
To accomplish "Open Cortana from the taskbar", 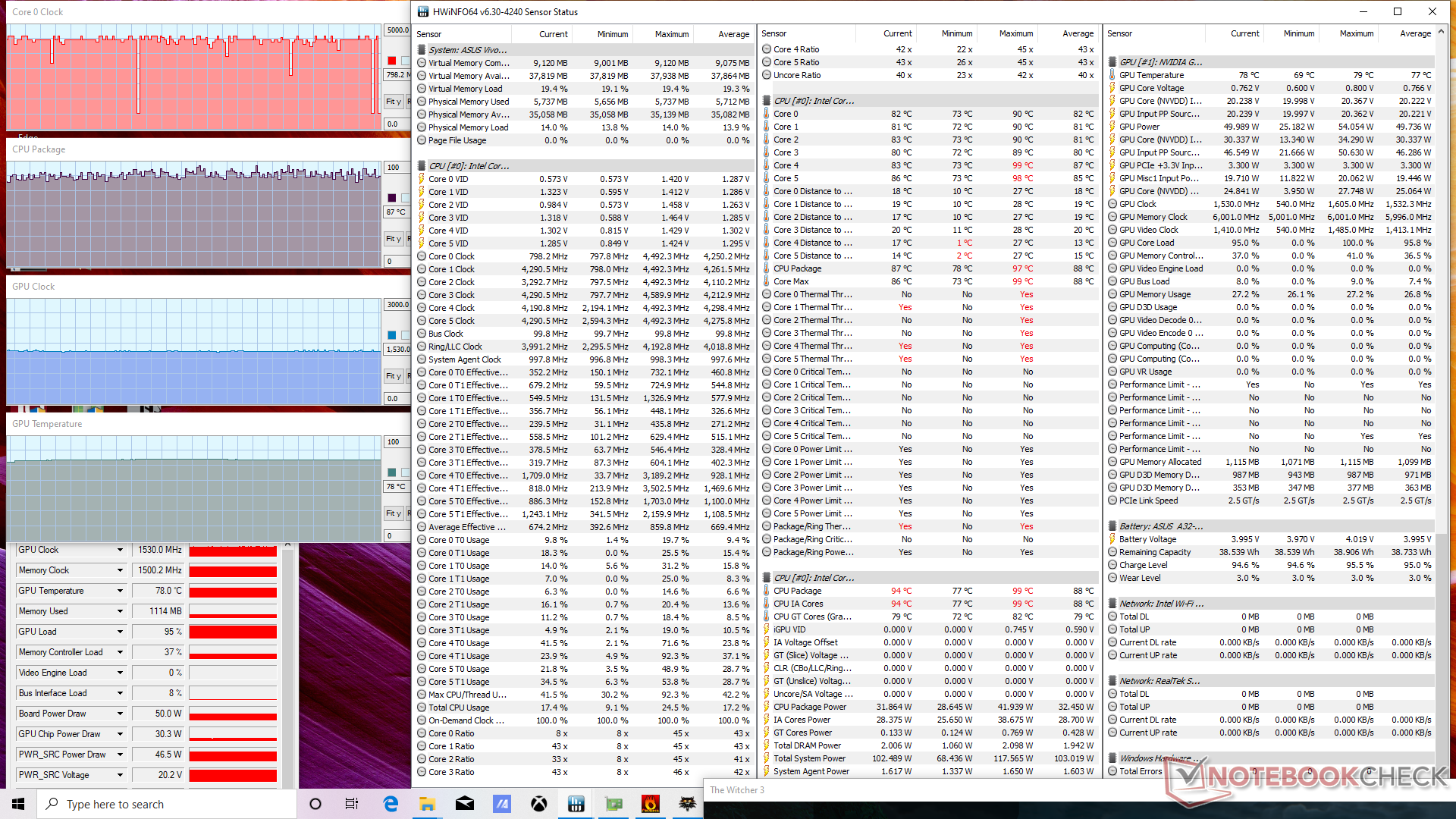I will [315, 804].
